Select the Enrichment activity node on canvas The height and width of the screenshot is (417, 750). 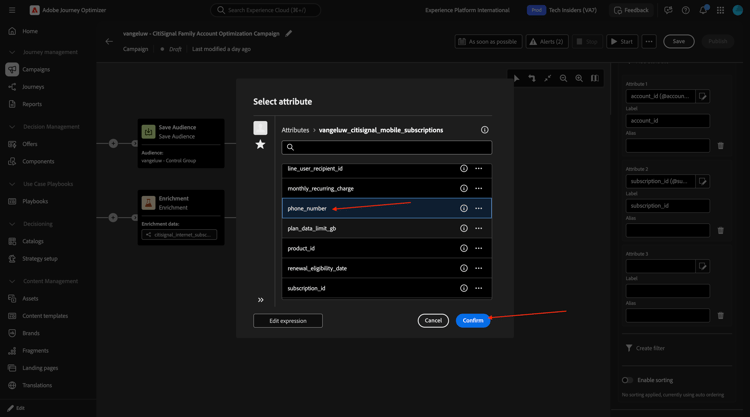coord(181,218)
